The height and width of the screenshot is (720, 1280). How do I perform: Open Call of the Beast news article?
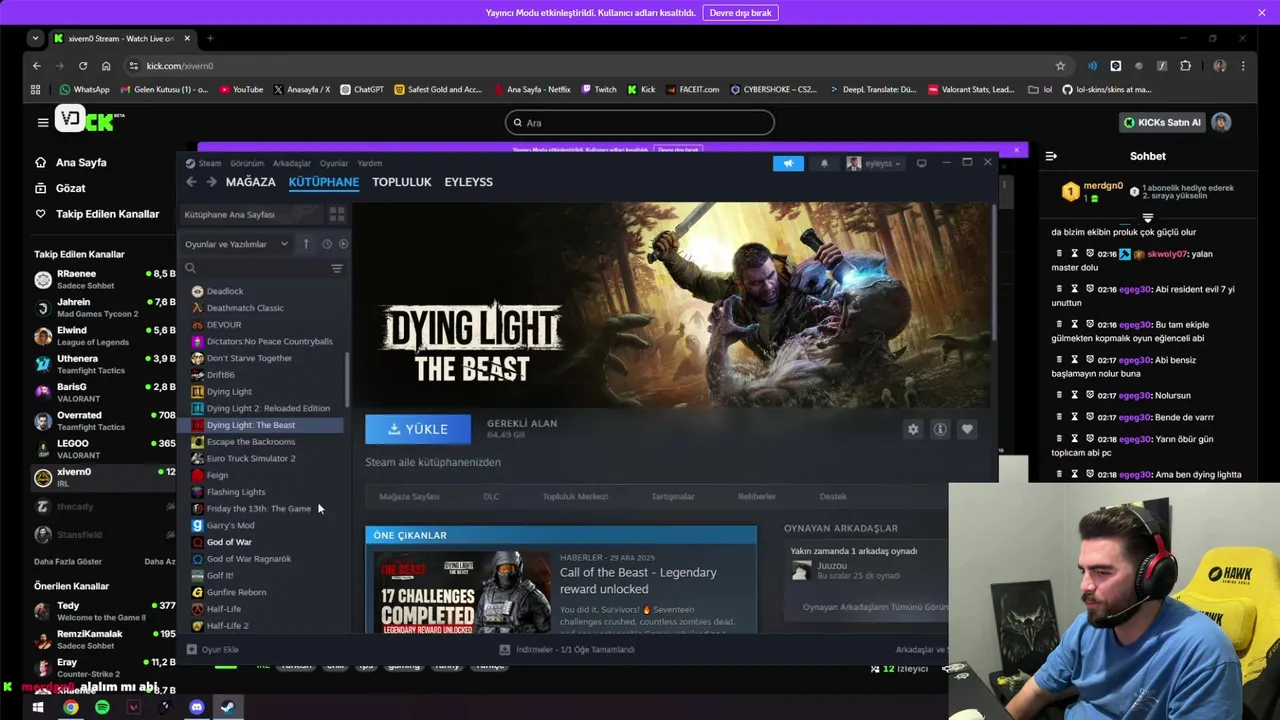[638, 581]
